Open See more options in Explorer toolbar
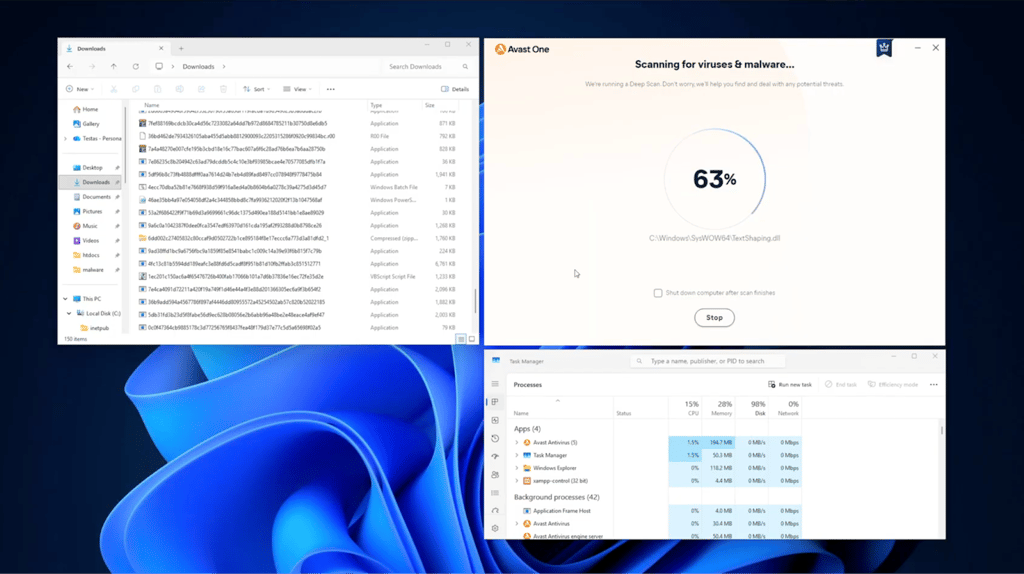Viewport: 1024px width, 574px height. [x=330, y=89]
